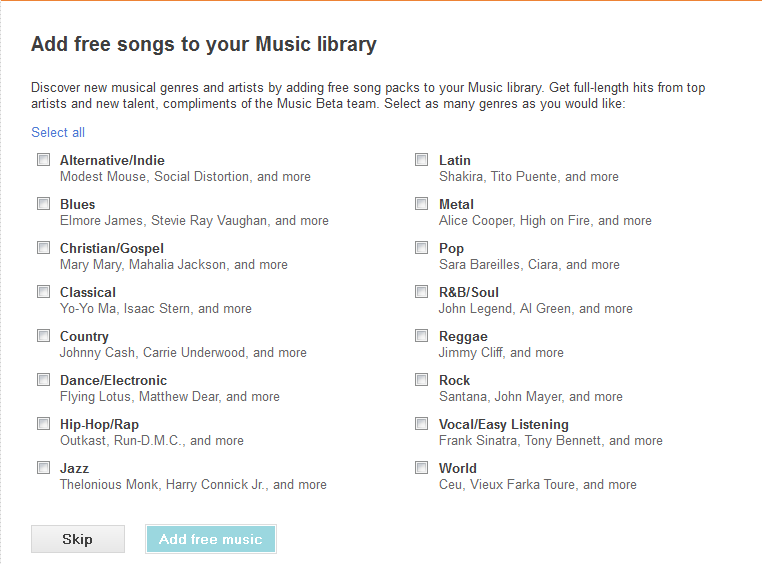Check the Alternative/Indie genre checkbox
762x564 pixels.
[43, 160]
